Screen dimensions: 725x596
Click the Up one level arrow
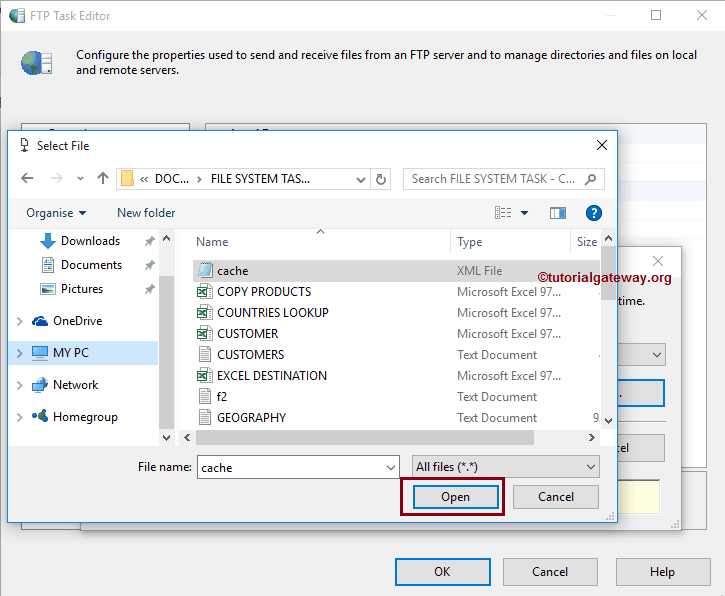(x=102, y=179)
